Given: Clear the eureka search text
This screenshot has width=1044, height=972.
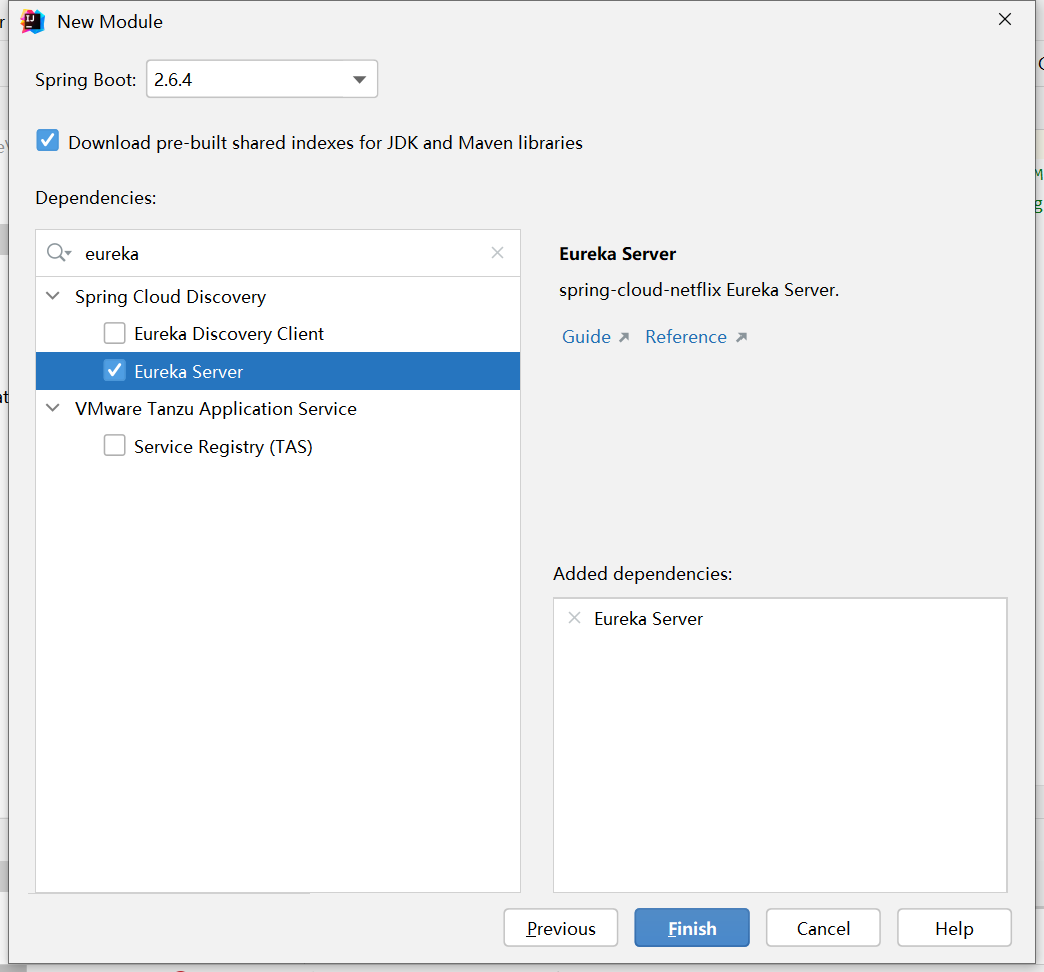Looking at the screenshot, I should click(497, 253).
